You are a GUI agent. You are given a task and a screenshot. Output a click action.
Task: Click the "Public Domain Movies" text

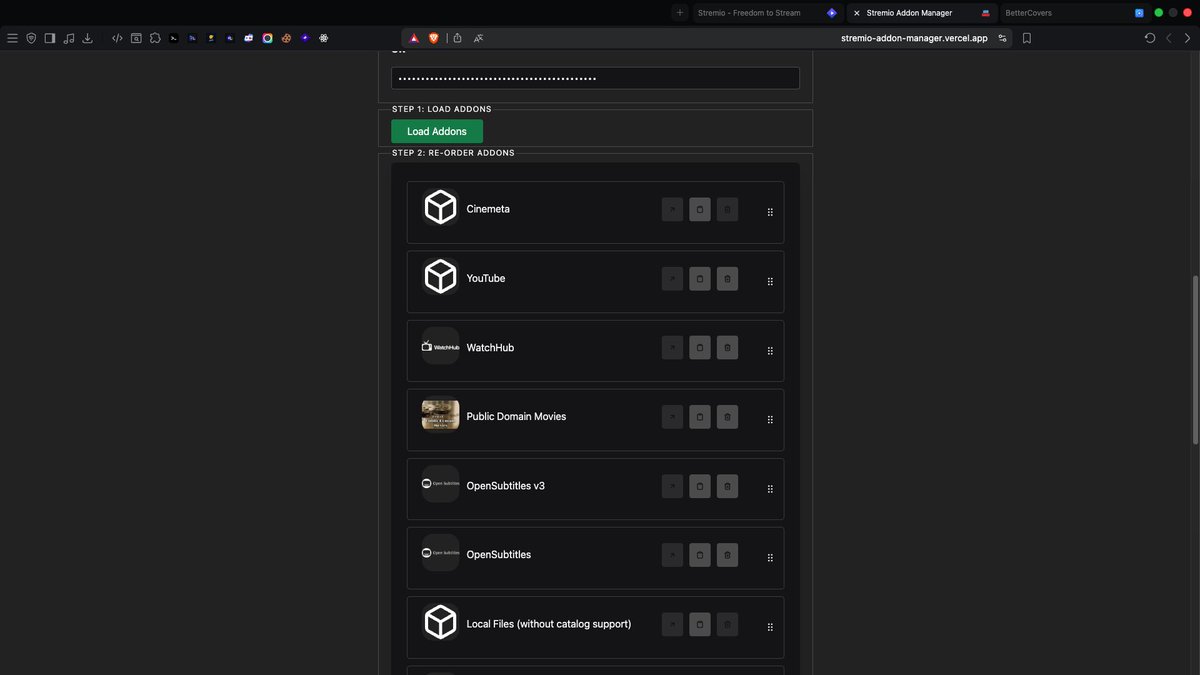click(x=516, y=416)
